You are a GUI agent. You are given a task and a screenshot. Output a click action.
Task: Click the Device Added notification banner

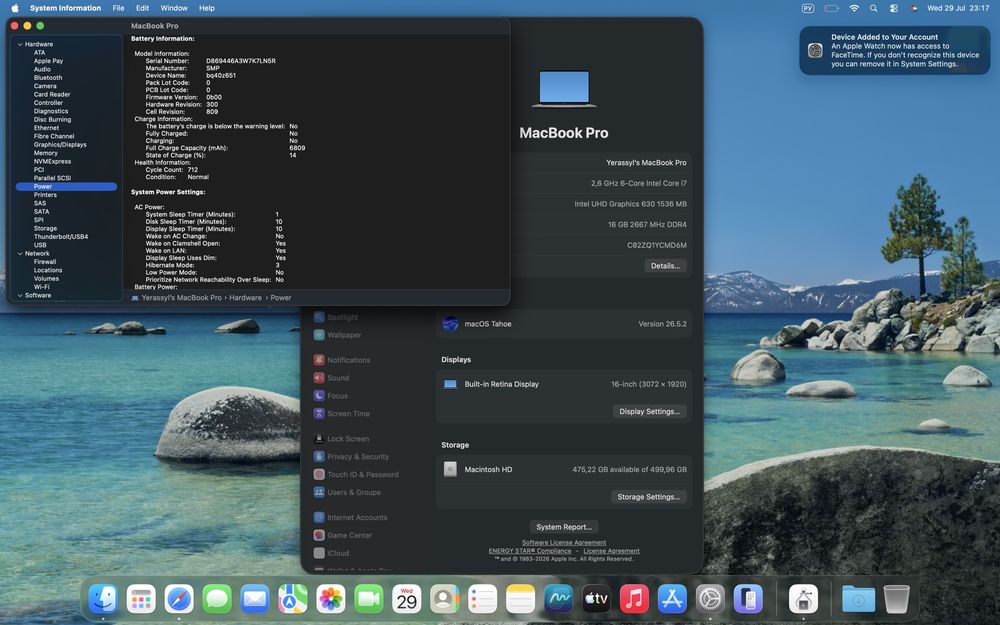tap(895, 50)
